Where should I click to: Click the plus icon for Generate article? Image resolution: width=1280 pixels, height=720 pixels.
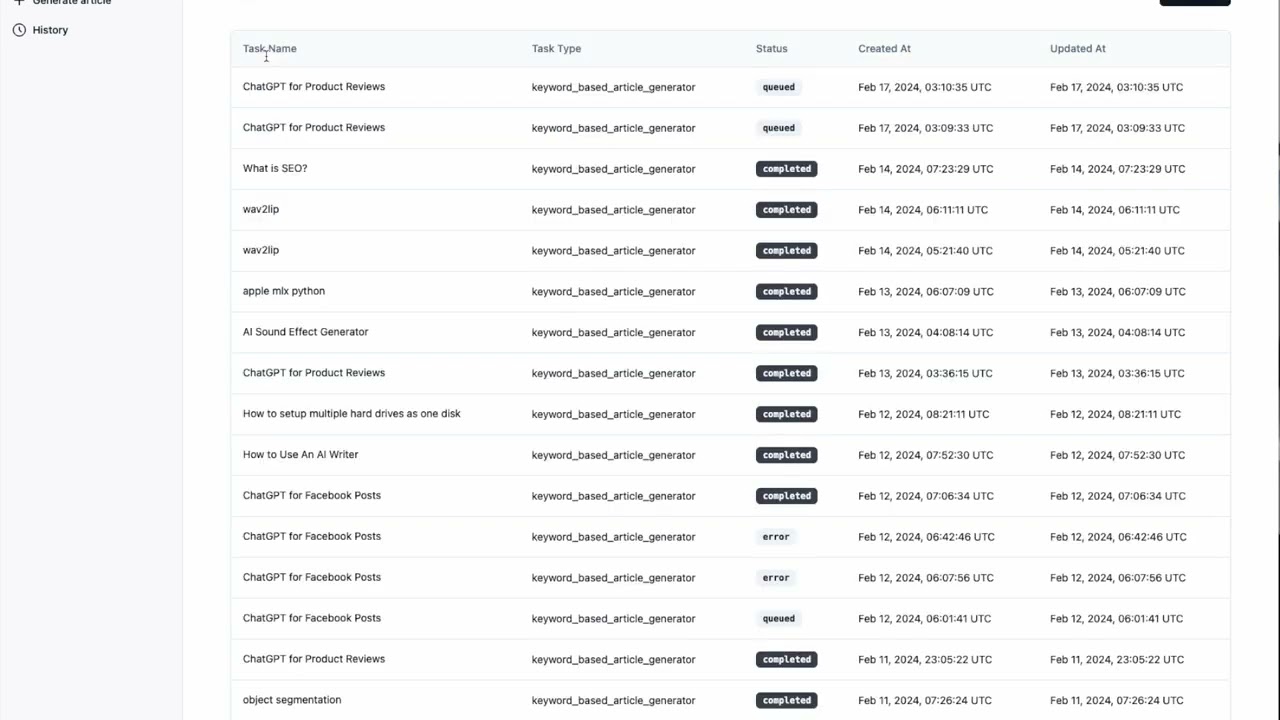pyautogui.click(x=19, y=2)
